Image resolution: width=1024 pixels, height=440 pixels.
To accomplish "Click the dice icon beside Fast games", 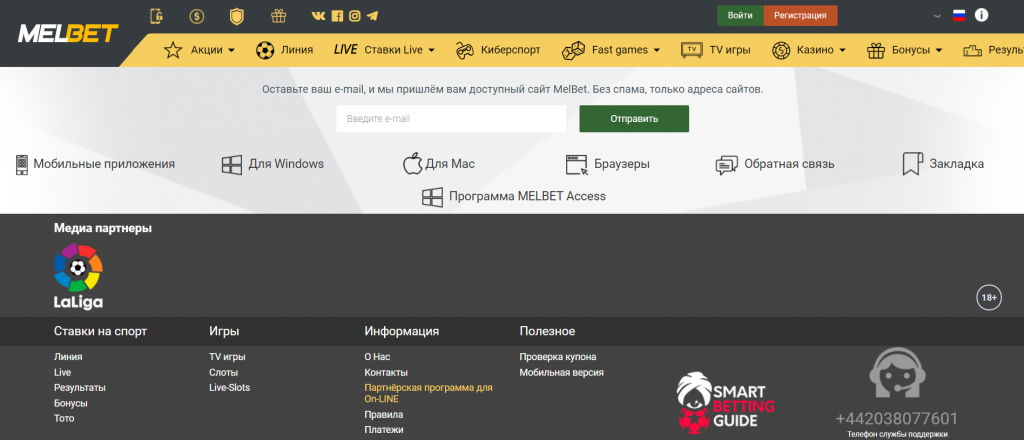I will coord(573,50).
